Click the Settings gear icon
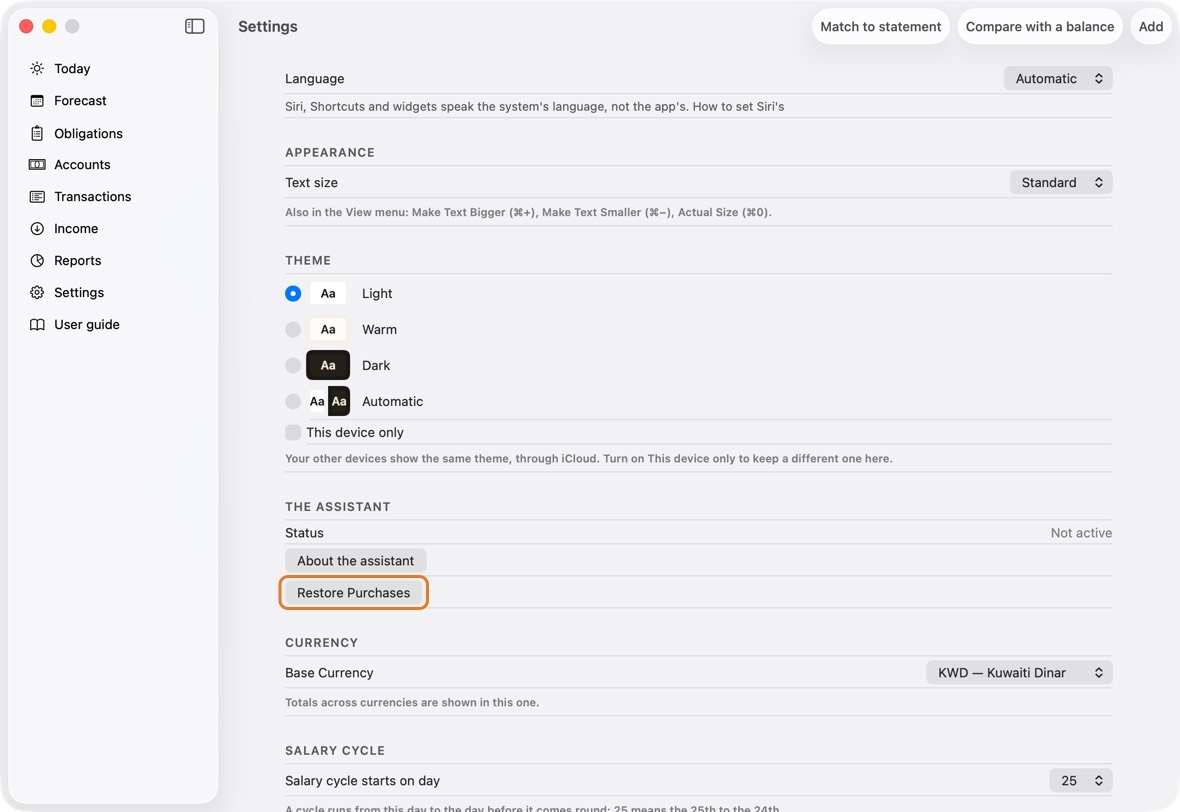Screen dimensions: 1180x812 coord(37,293)
